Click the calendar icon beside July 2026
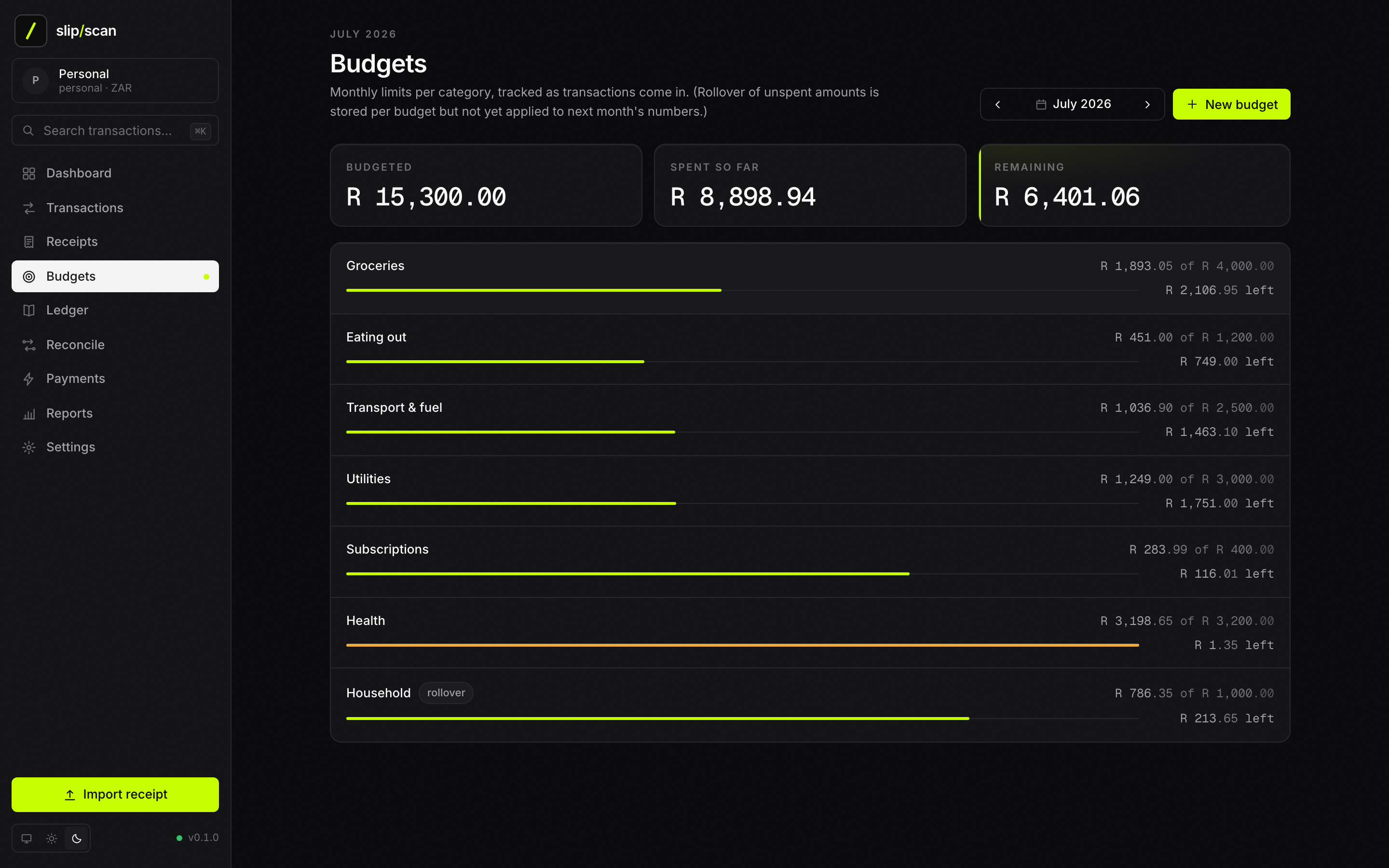This screenshot has width=1389, height=868. [x=1041, y=105]
